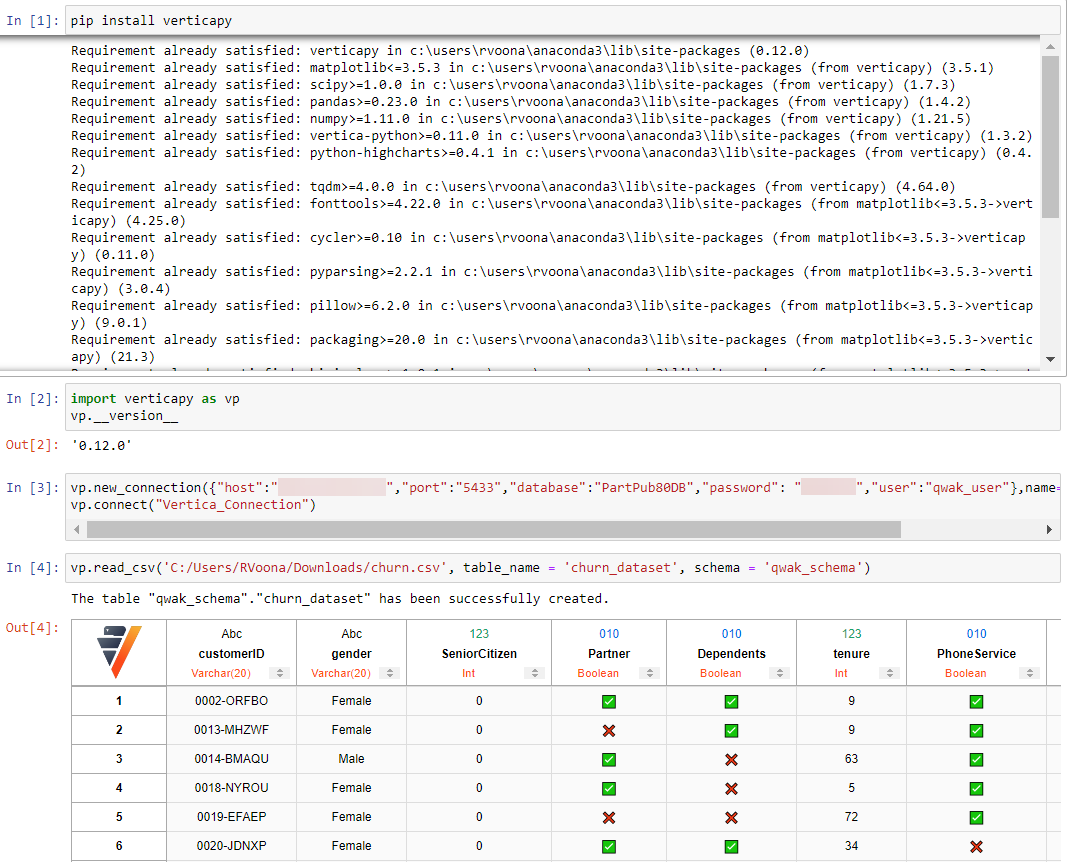Sort by the Partner column arrows

(650, 673)
